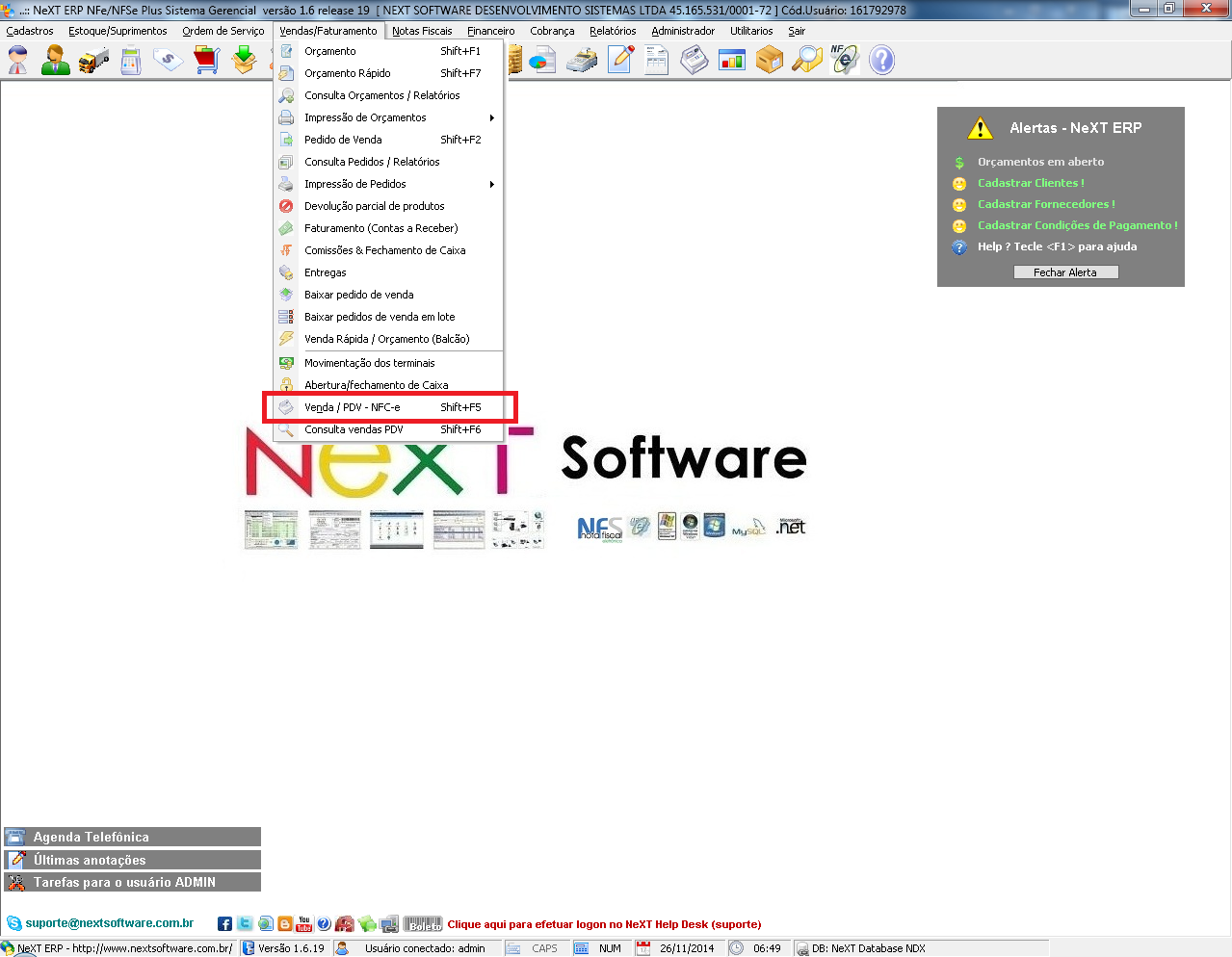Choose Orçamento Rápido from the menu
1232x957 pixels.
point(389,73)
